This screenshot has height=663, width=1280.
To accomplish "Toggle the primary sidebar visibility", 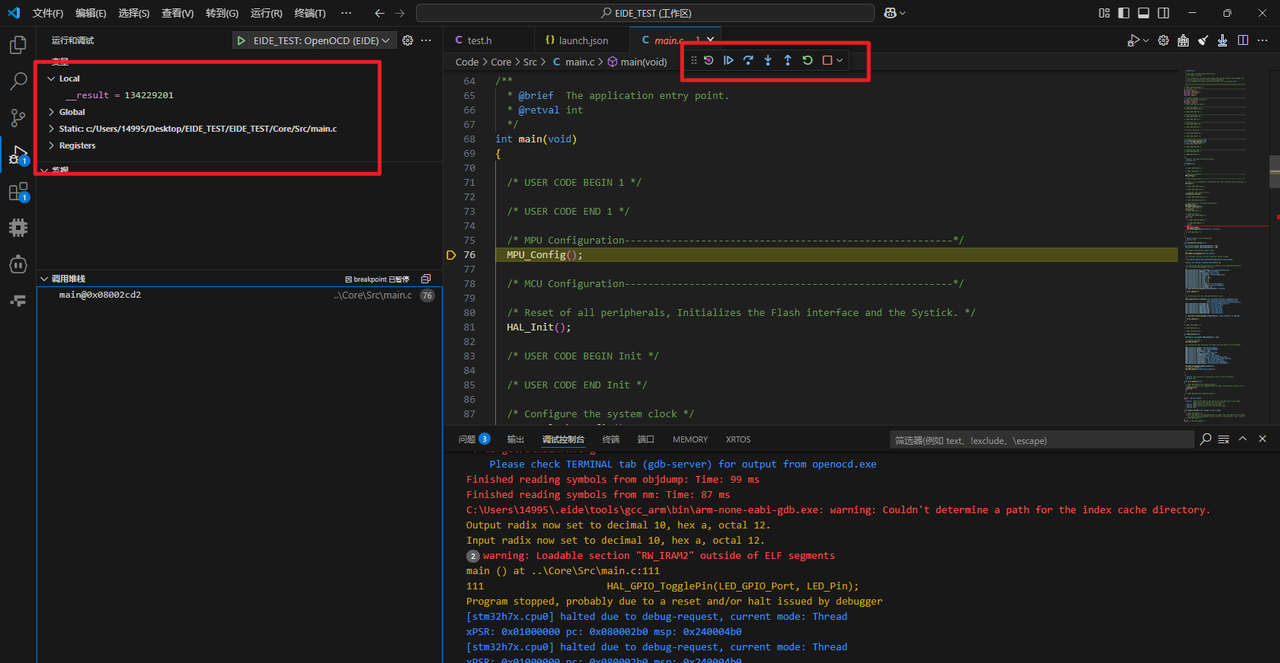I will click(1122, 13).
